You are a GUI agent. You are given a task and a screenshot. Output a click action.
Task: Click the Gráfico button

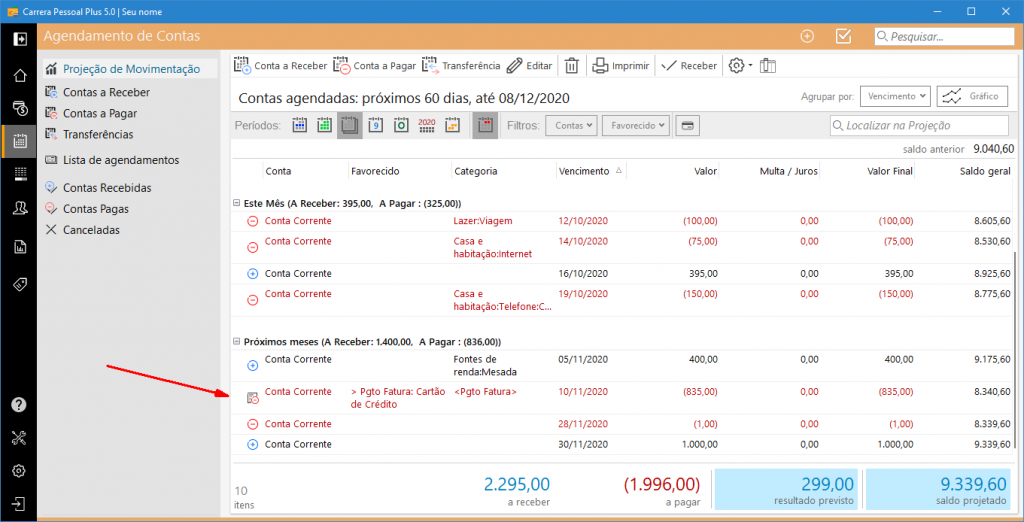971,97
